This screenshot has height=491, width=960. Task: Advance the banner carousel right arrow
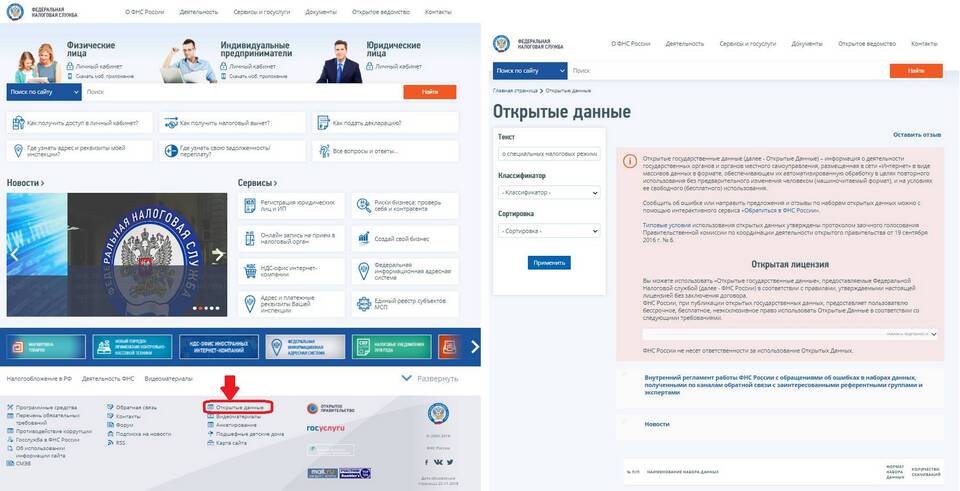click(x=474, y=347)
